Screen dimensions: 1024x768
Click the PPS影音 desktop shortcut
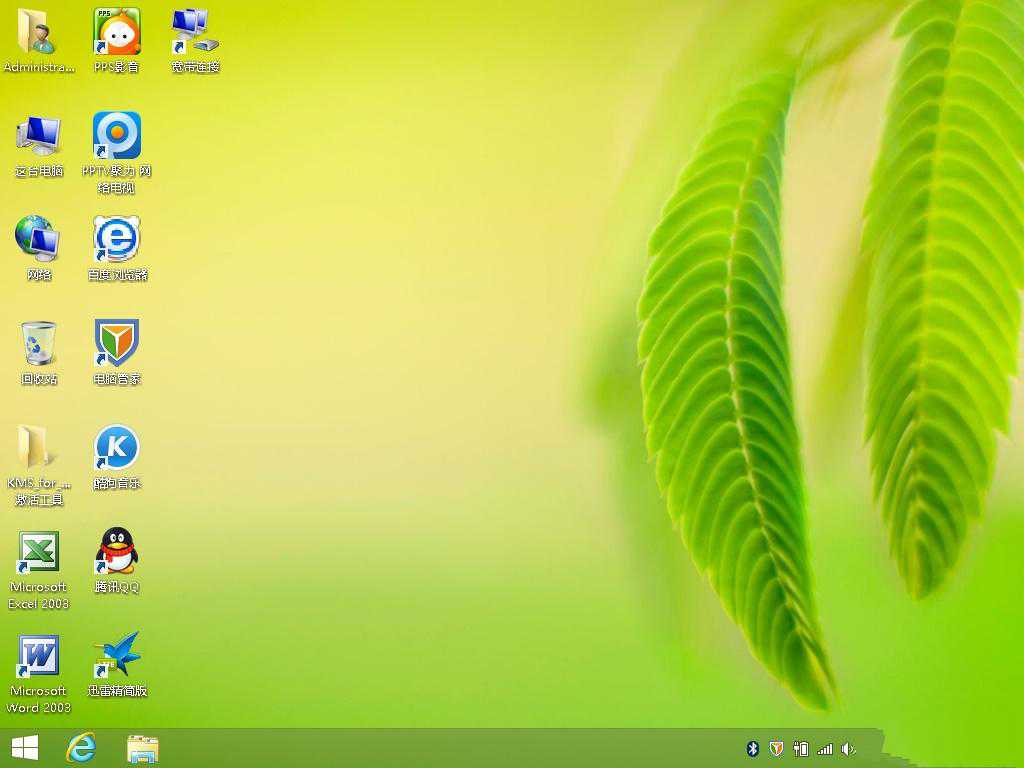pyautogui.click(x=117, y=33)
